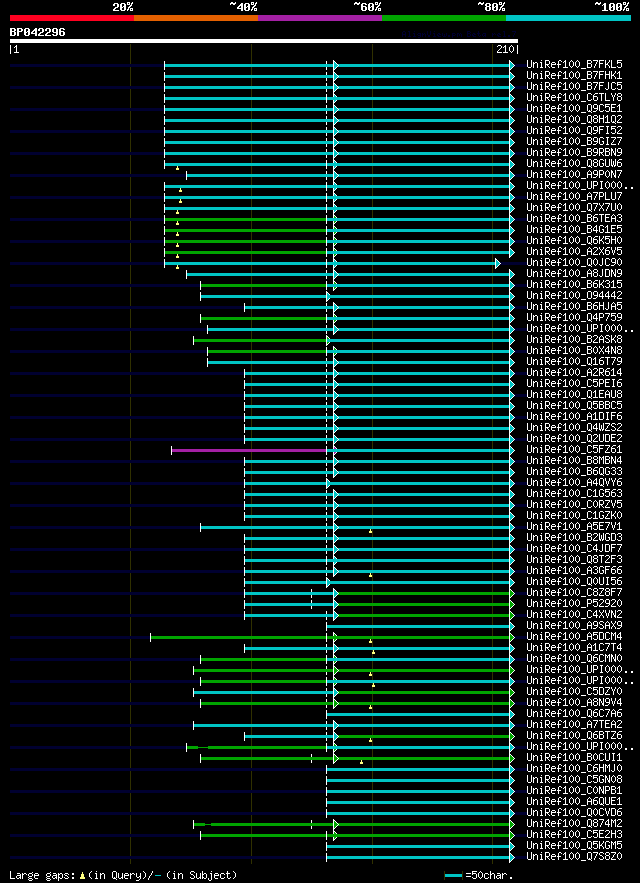This screenshot has height=883, width=640.
Task: Select the UniRef100_Q8T2F3 label
Action: coord(574,559)
